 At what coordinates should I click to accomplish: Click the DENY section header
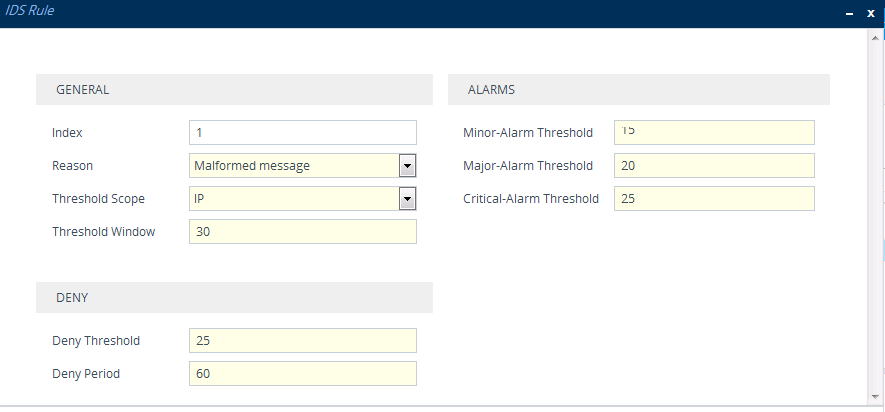234,298
